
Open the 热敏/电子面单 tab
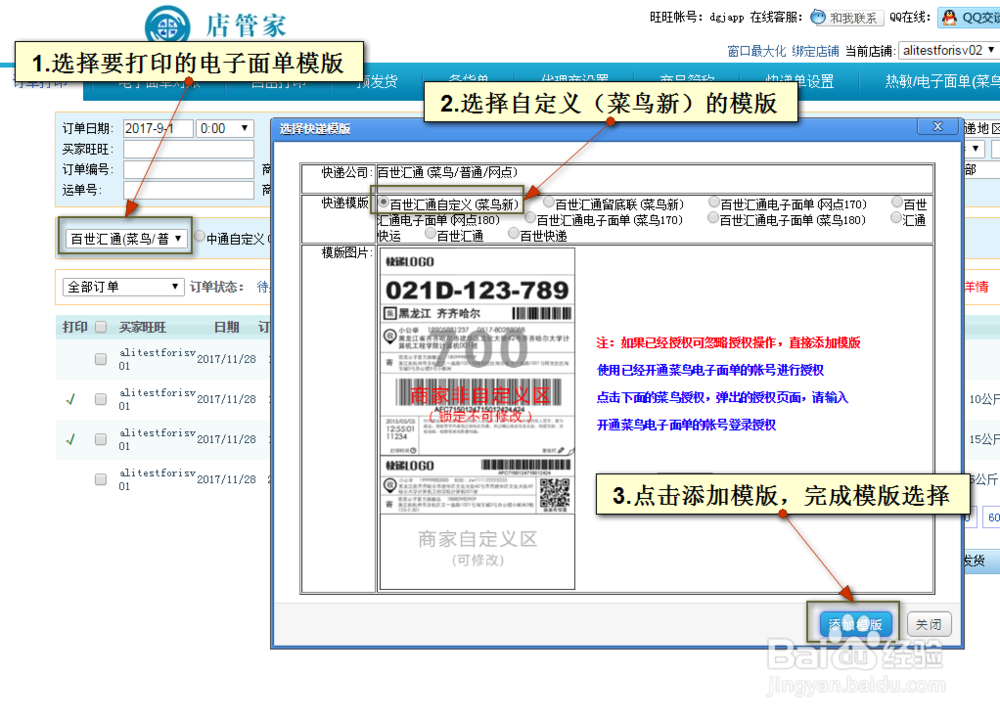pos(941,82)
